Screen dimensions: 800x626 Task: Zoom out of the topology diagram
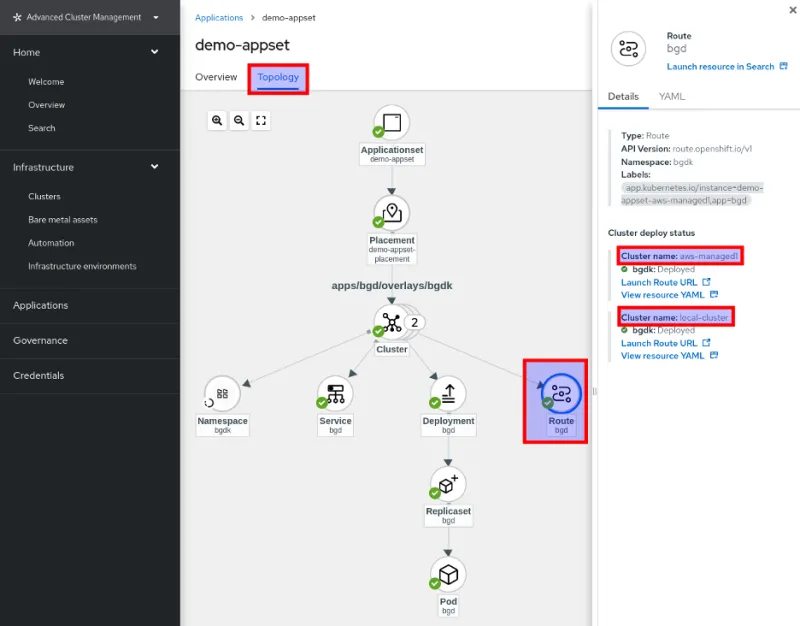click(x=239, y=120)
